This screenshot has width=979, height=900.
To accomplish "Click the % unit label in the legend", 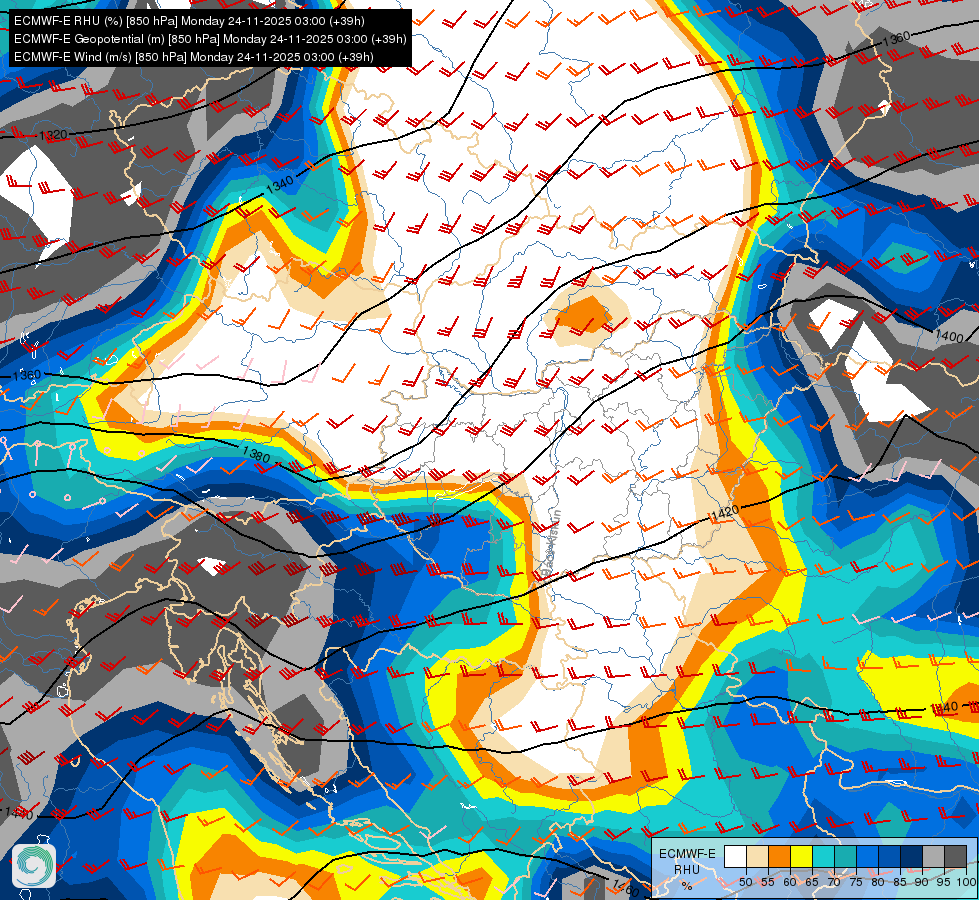I will 687,886.
